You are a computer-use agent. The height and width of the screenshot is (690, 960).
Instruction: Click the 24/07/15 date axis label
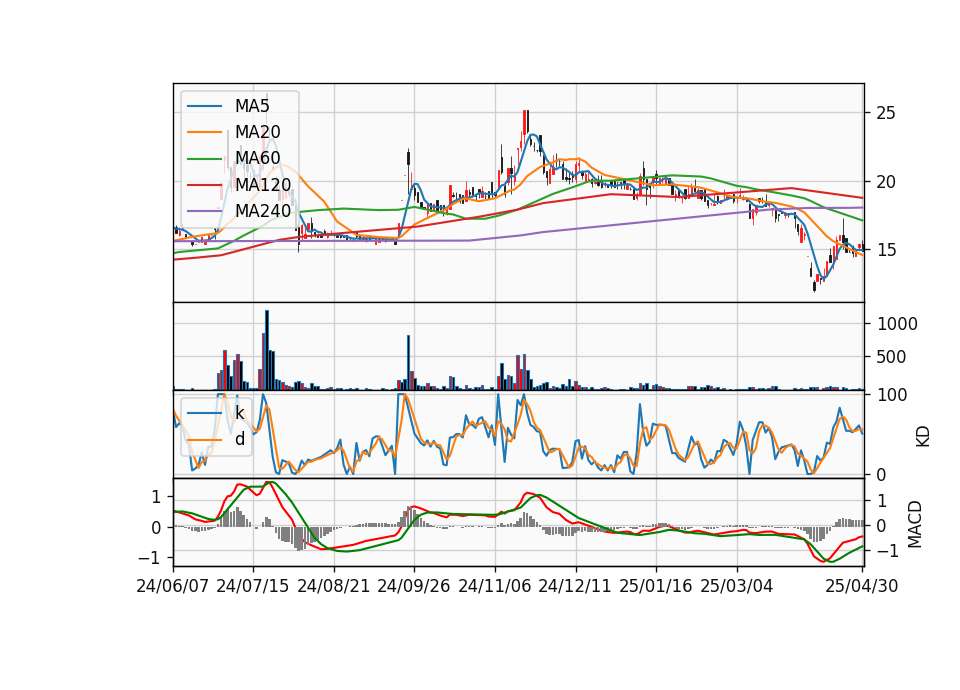(x=253, y=586)
